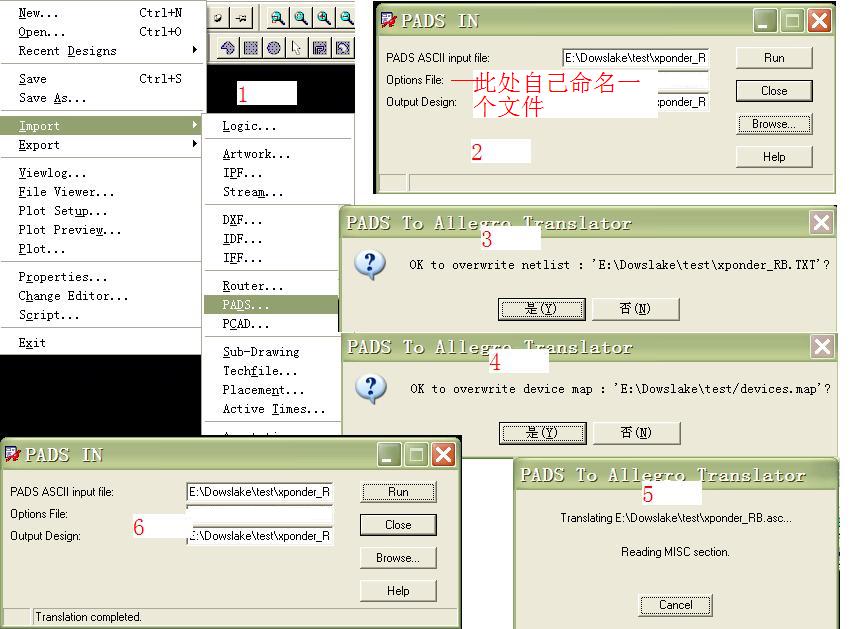The image size is (852, 629).
Task: Focus PADS ASCII input file field, upper window
Action: 635,58
